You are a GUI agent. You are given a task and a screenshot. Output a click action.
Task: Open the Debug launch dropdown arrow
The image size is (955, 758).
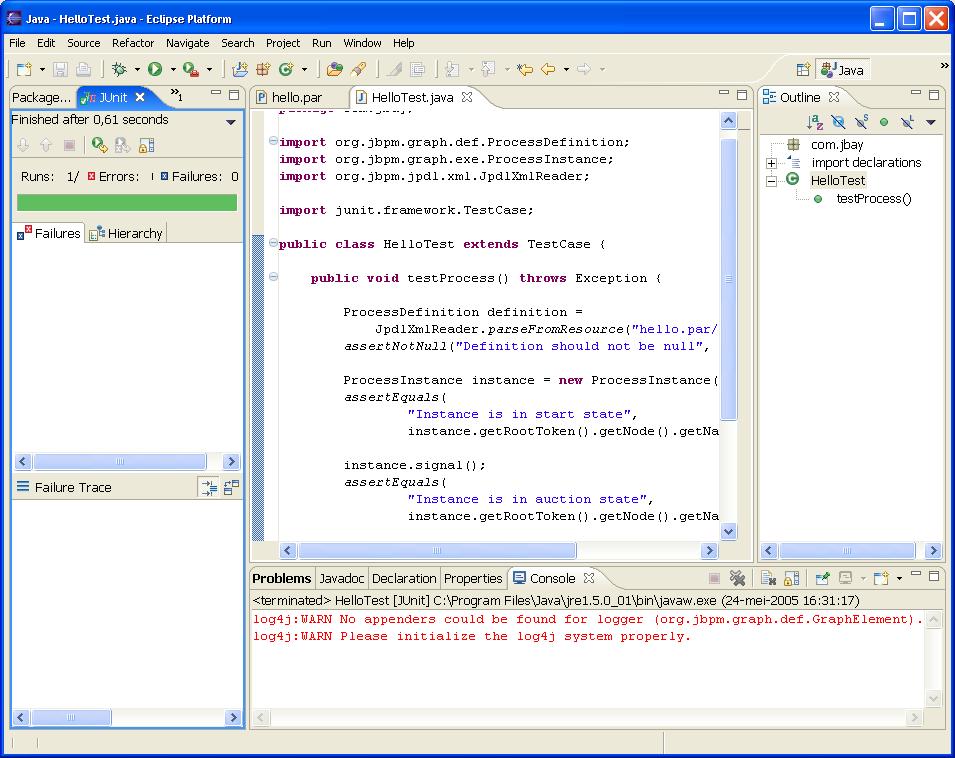tap(137, 69)
